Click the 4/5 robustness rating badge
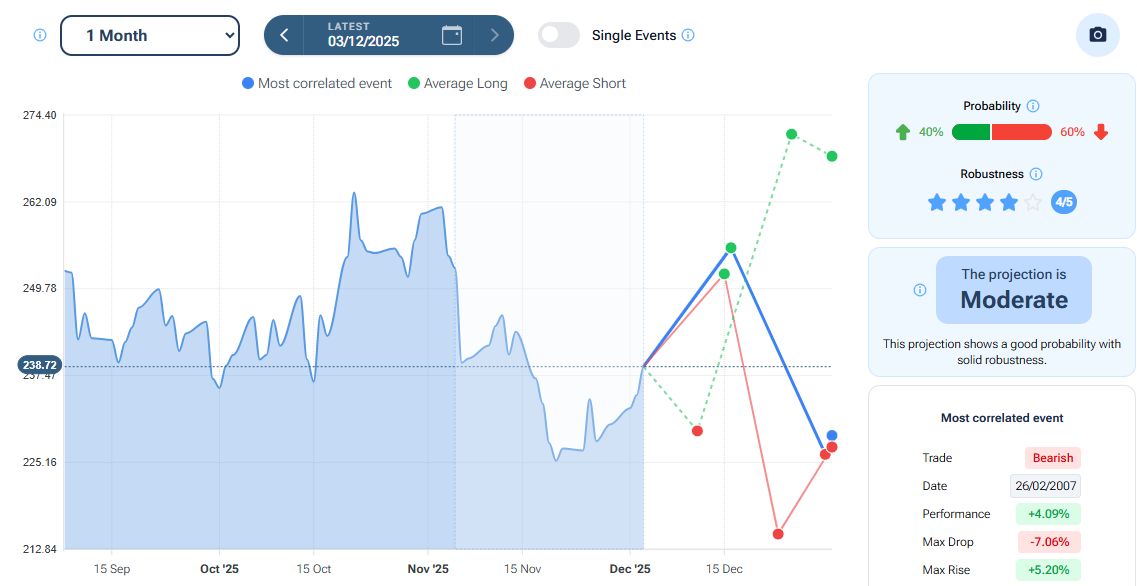 click(1064, 202)
